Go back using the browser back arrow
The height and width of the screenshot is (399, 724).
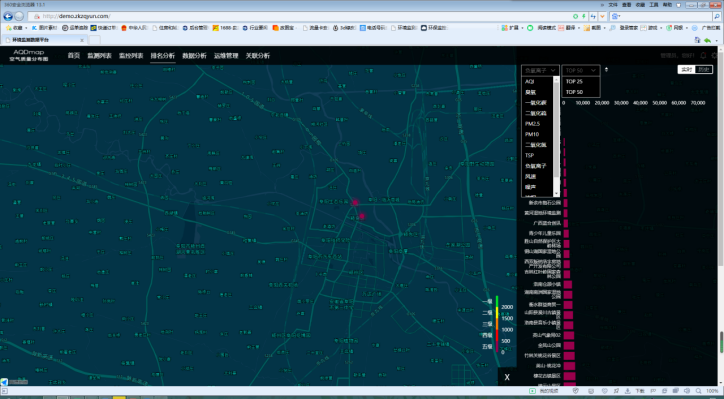coord(7,16)
